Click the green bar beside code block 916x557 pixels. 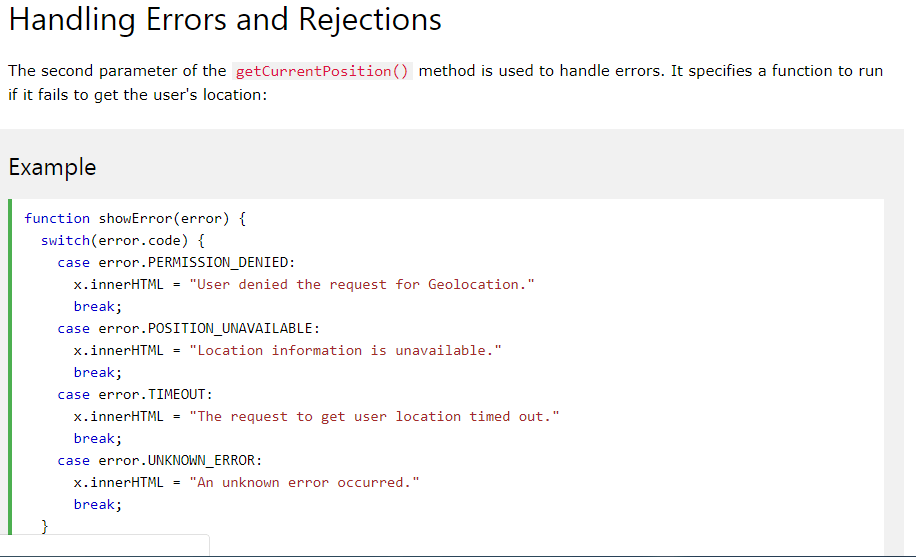[10, 367]
